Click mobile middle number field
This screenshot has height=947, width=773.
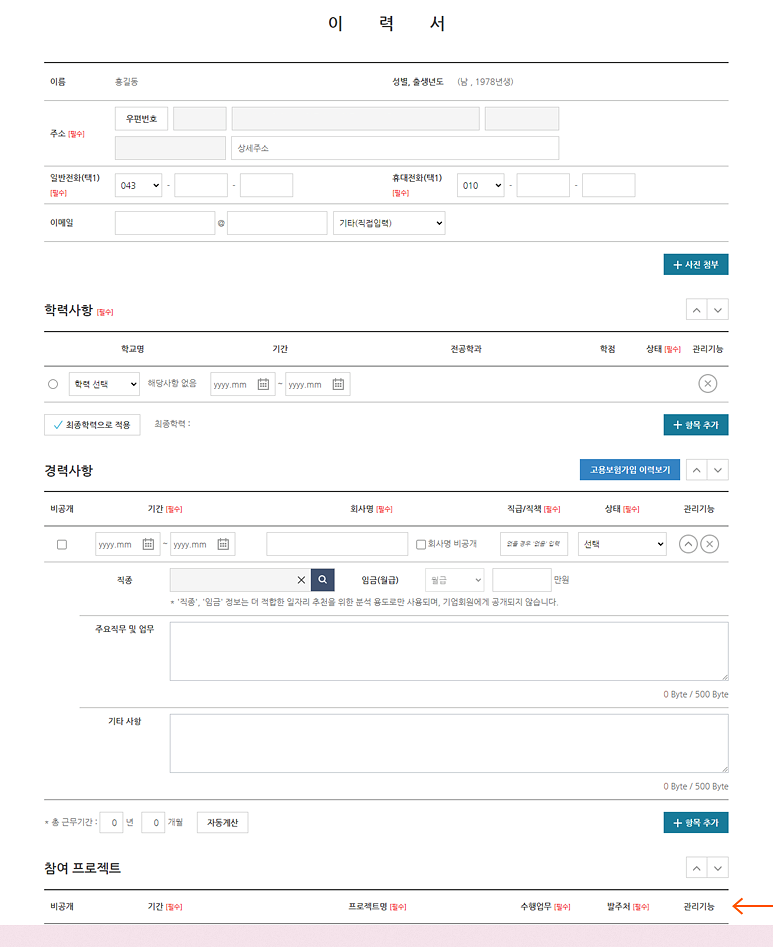(544, 185)
